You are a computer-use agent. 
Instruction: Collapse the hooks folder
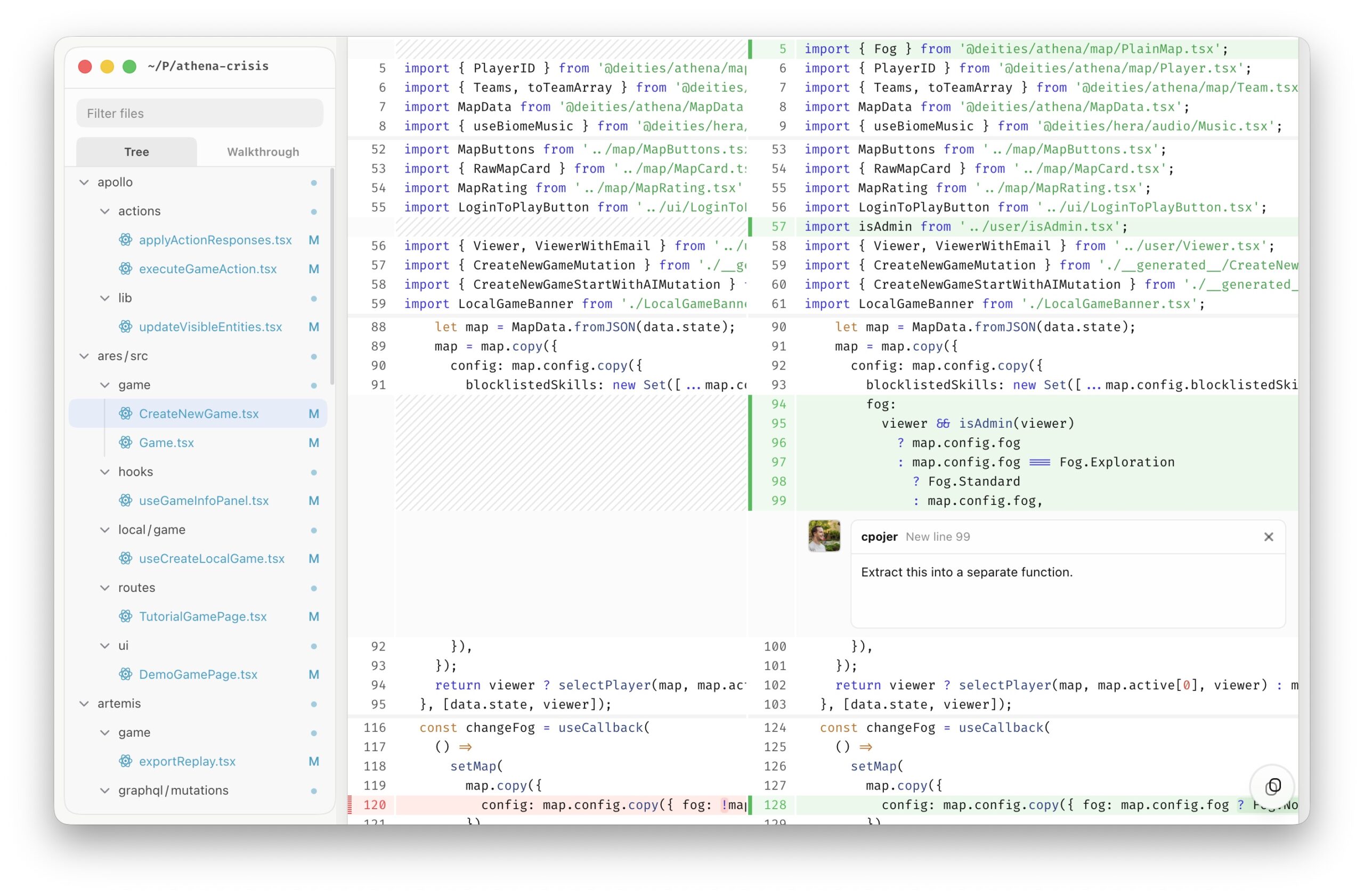[105, 472]
